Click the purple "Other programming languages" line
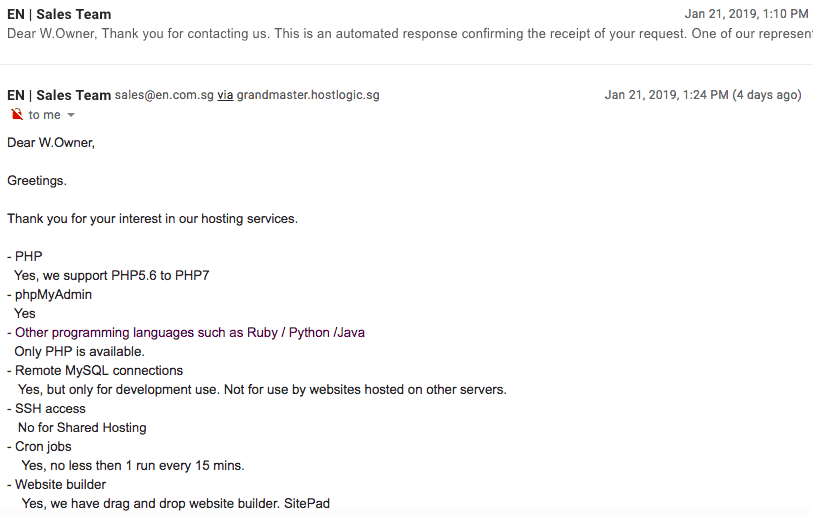Image resolution: width=813 pixels, height=517 pixels. (x=186, y=332)
